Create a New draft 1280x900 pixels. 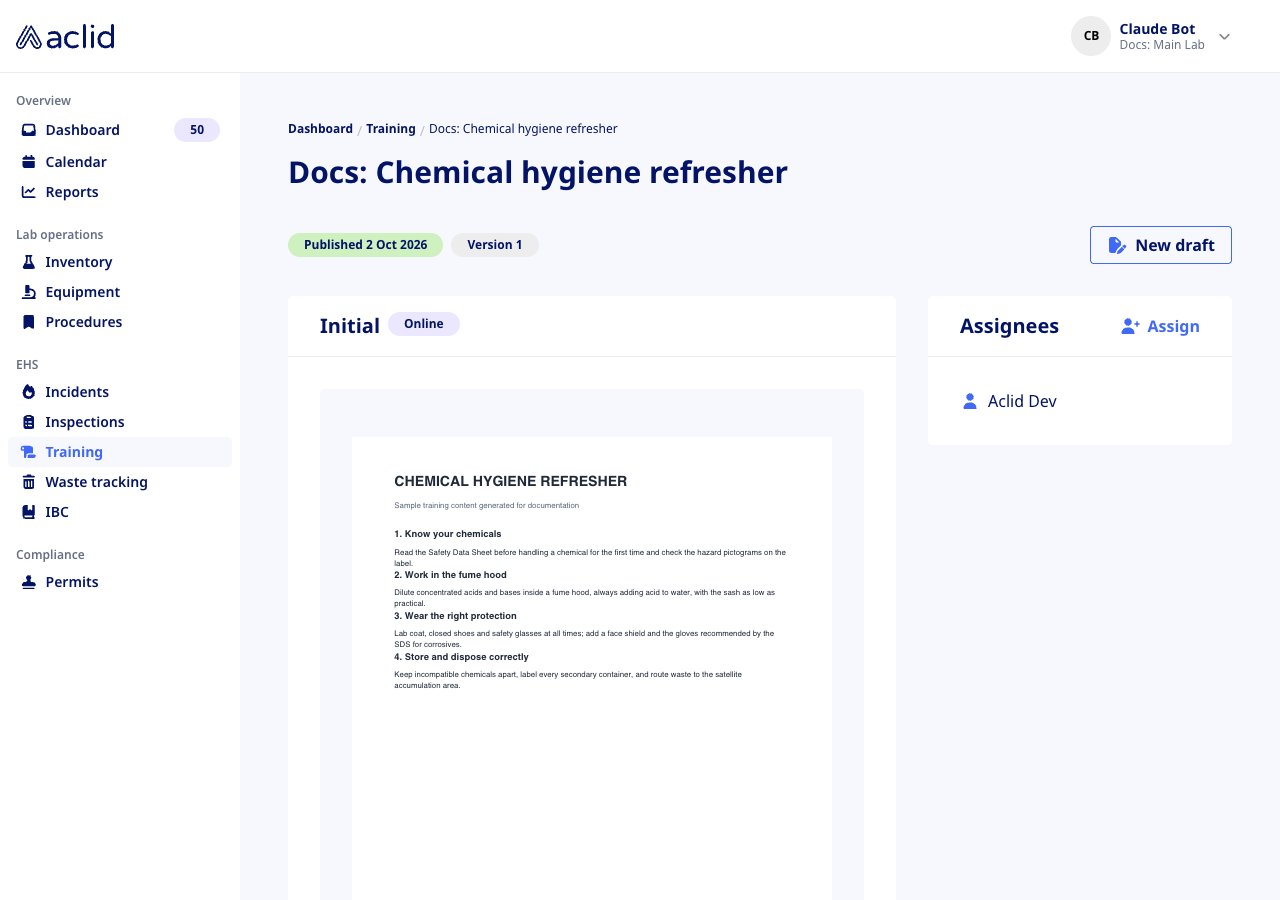[x=1161, y=245]
